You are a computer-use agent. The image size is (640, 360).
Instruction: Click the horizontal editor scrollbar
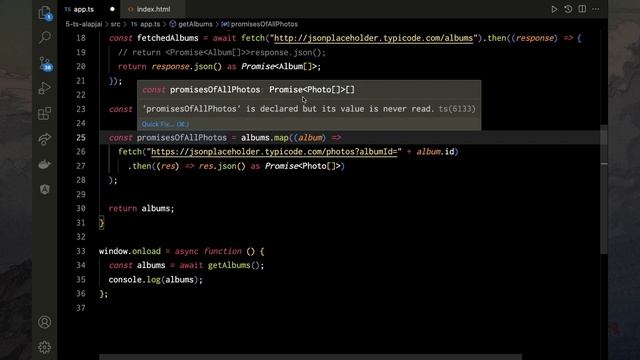[310, 357]
